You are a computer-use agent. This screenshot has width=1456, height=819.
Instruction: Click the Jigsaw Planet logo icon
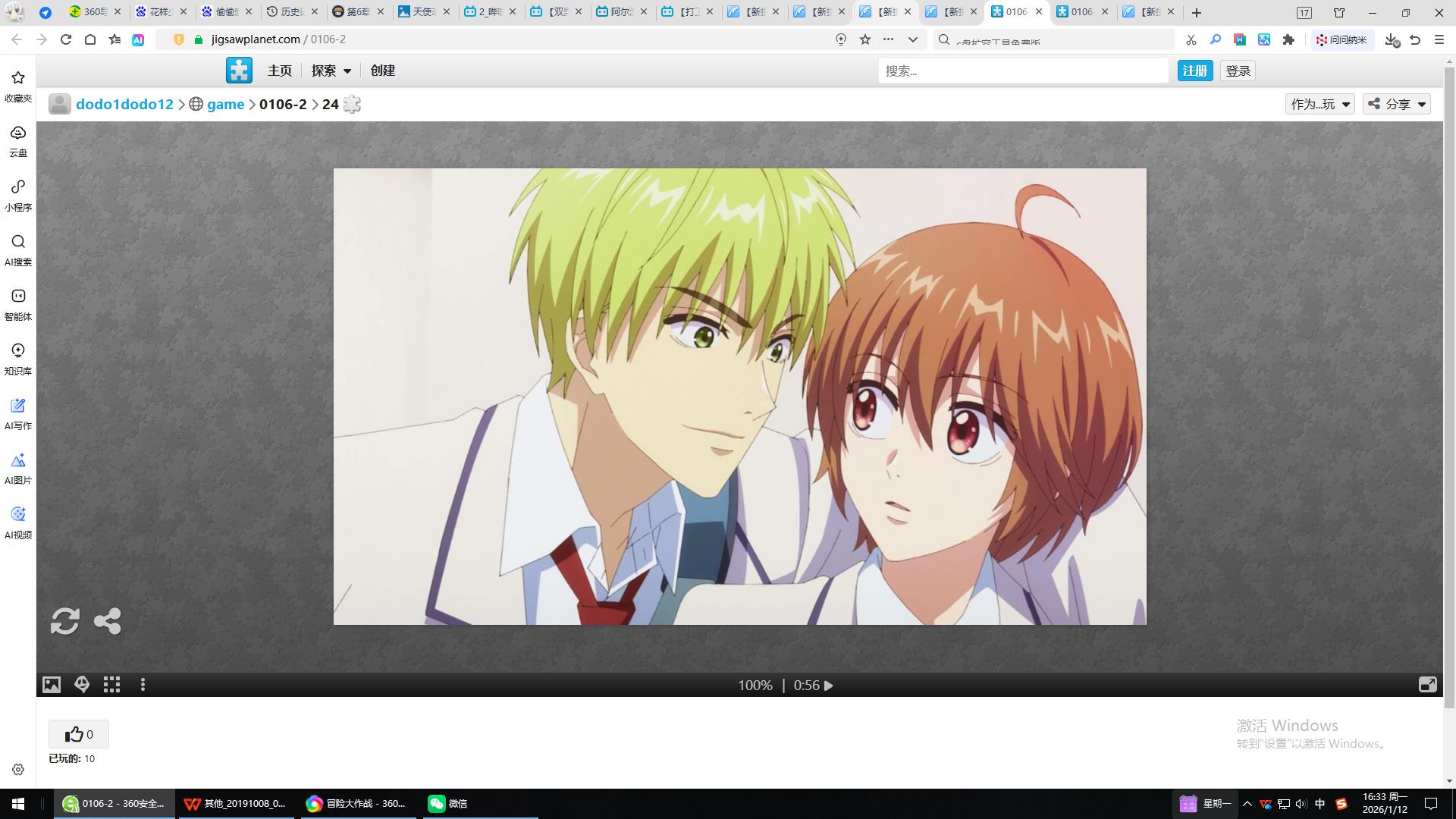tap(239, 71)
